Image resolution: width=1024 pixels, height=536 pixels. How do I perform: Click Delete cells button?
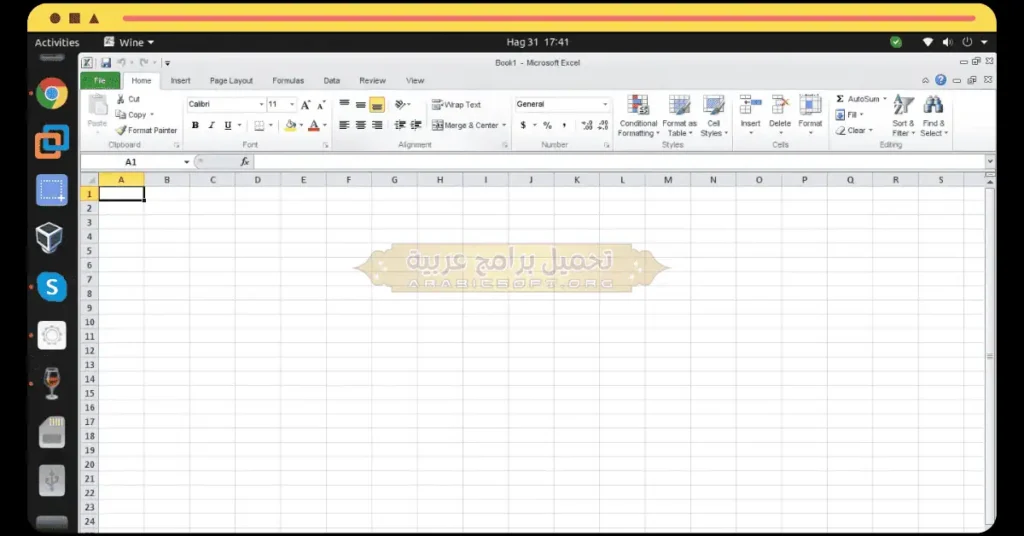[780, 115]
